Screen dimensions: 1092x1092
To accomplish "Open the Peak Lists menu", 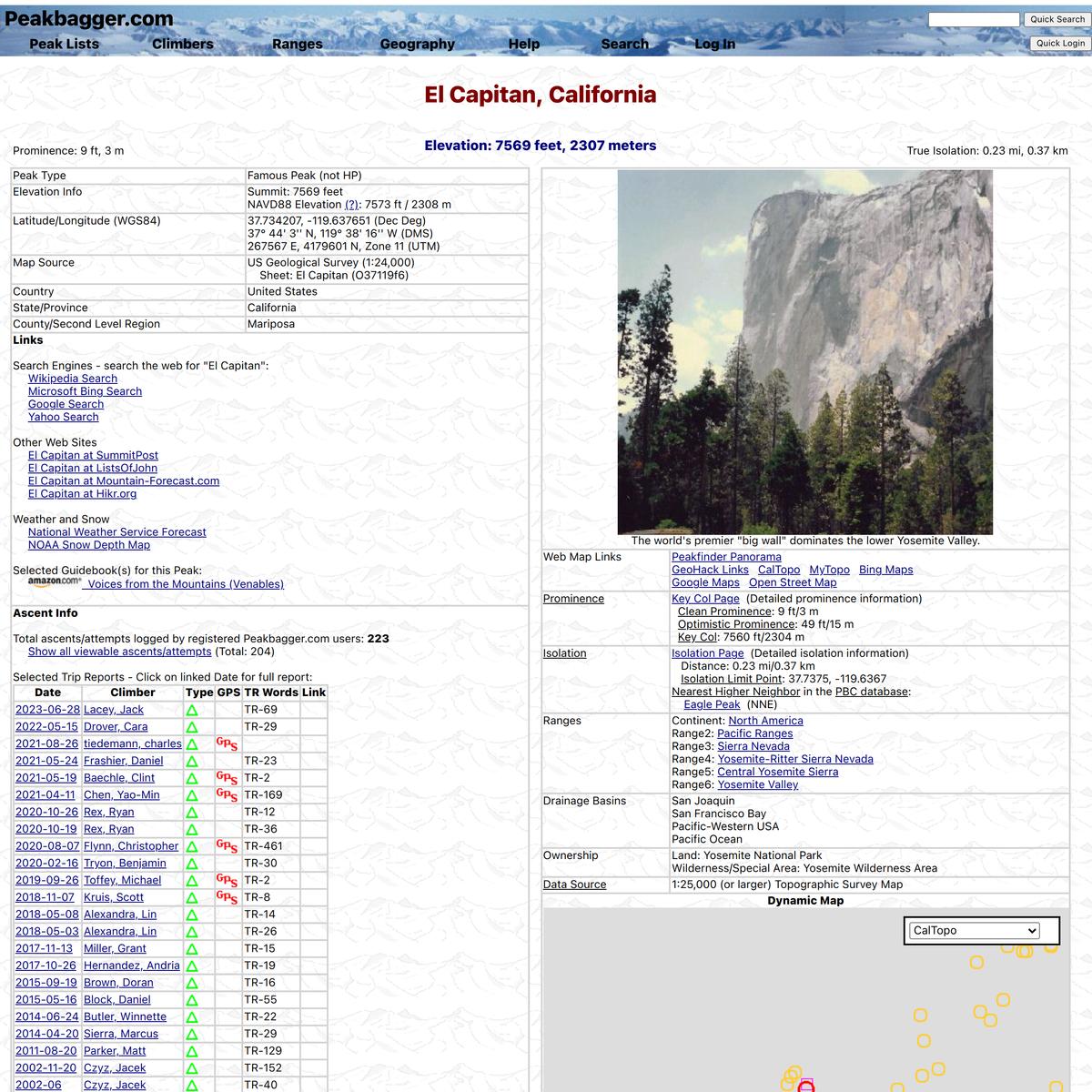I will [x=64, y=44].
